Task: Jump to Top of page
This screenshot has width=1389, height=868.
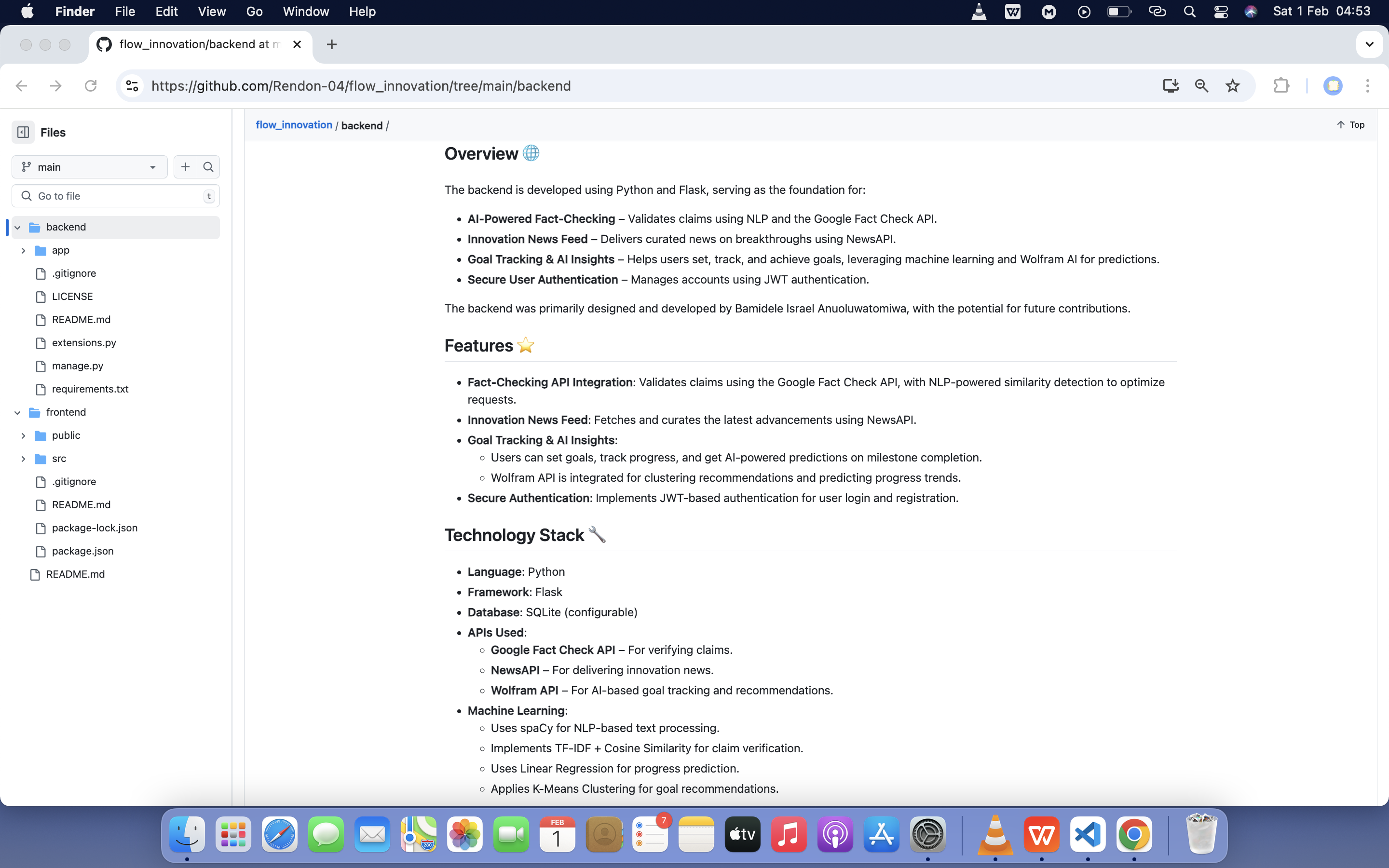Action: tap(1350, 124)
